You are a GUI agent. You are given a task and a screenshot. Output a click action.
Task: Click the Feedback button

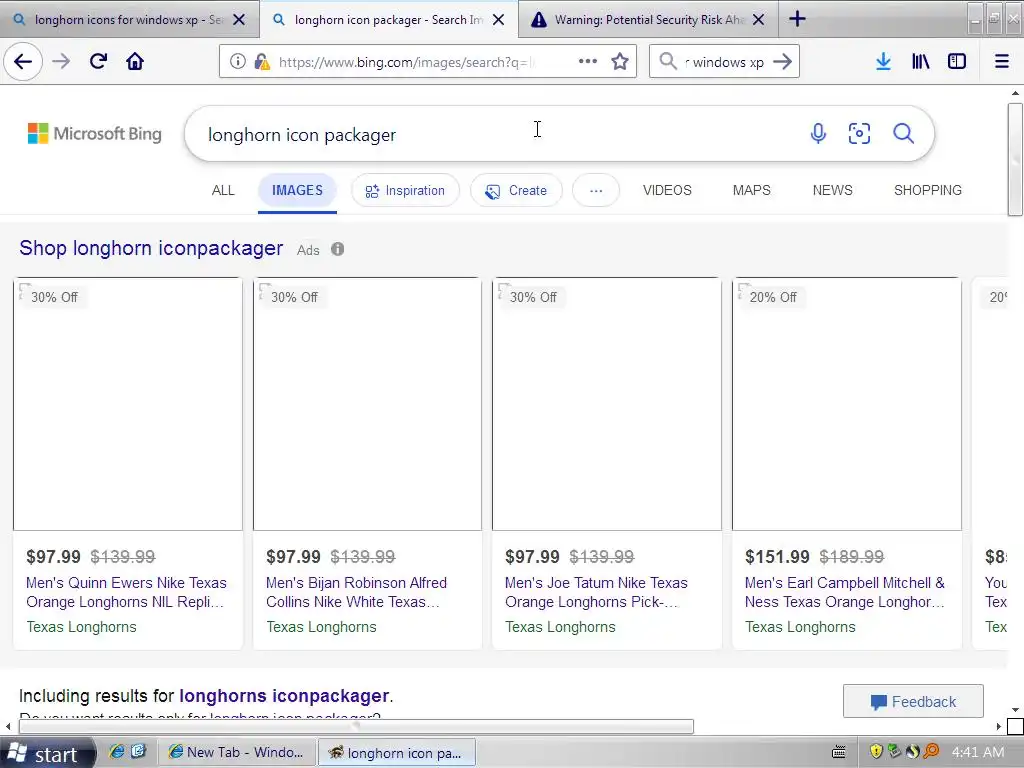point(913,701)
